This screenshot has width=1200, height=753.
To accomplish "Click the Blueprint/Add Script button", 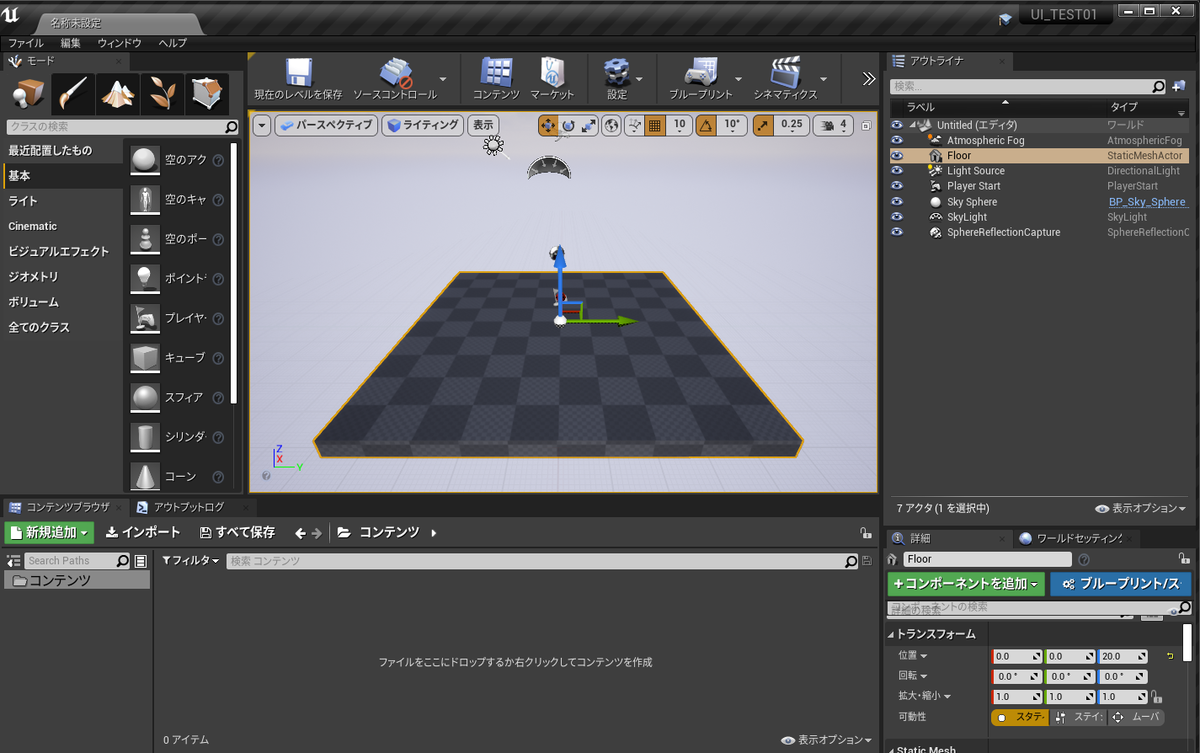I will 1121,584.
